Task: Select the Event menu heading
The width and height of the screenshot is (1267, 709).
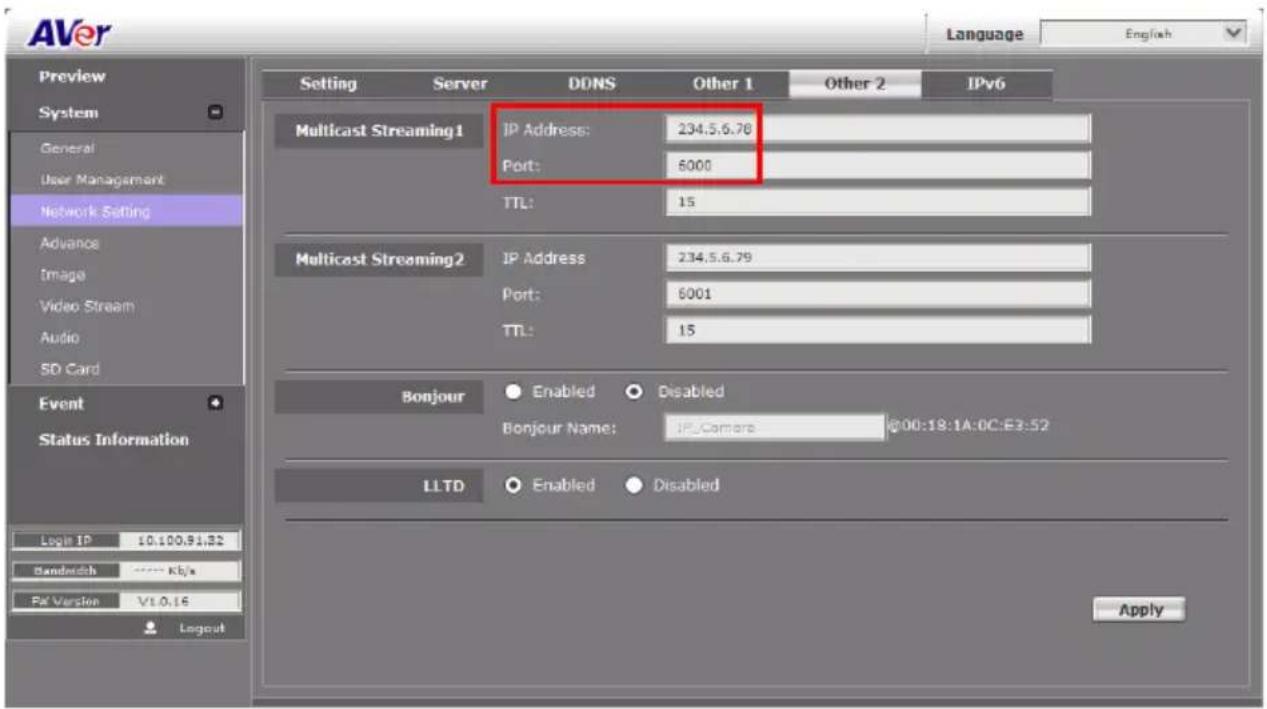Action: (x=61, y=403)
